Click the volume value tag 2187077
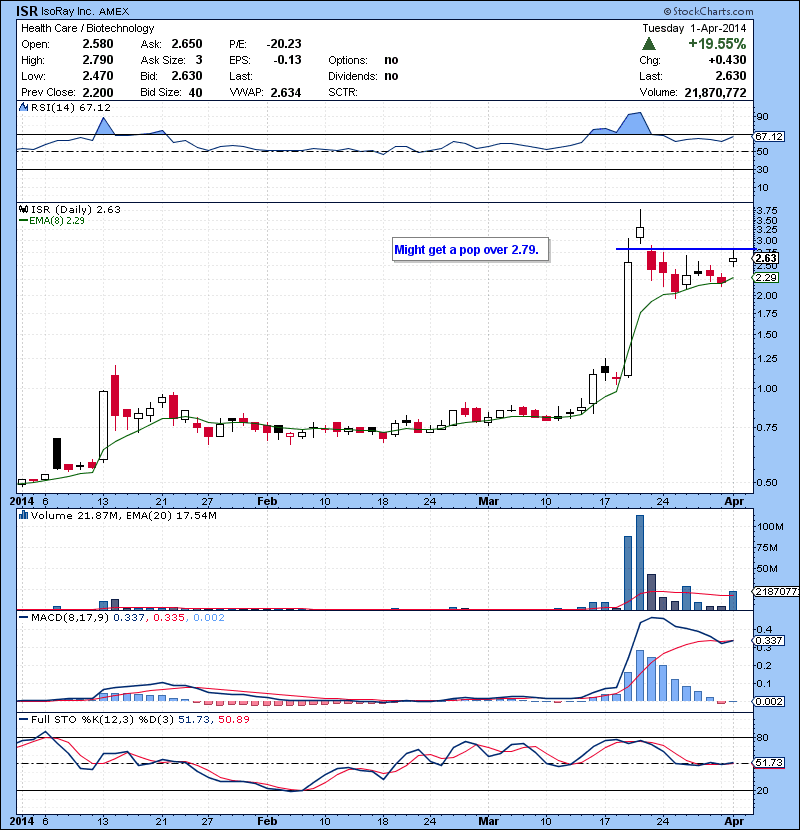 776,591
